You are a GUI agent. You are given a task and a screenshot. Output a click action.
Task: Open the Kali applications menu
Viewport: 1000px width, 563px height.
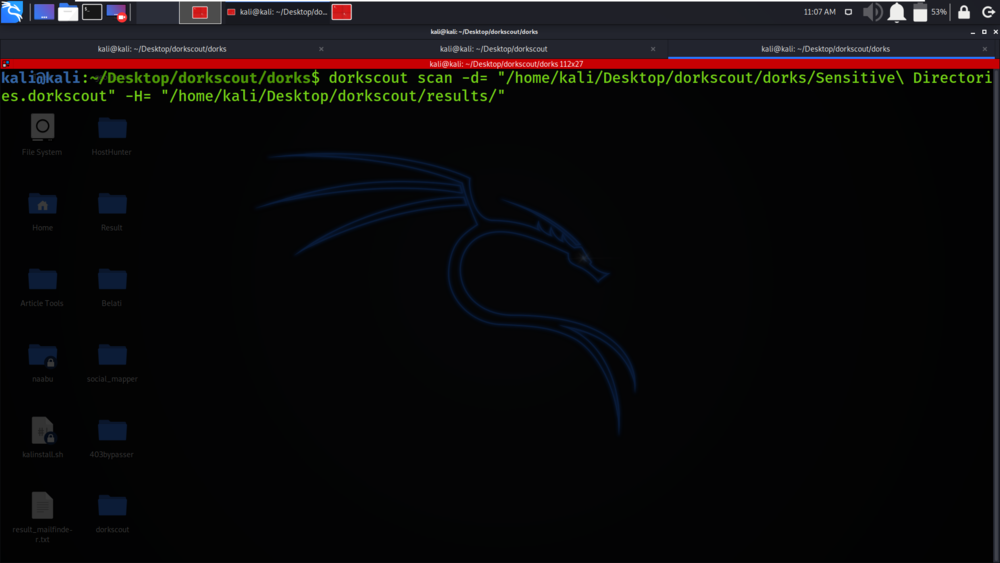pos(12,11)
